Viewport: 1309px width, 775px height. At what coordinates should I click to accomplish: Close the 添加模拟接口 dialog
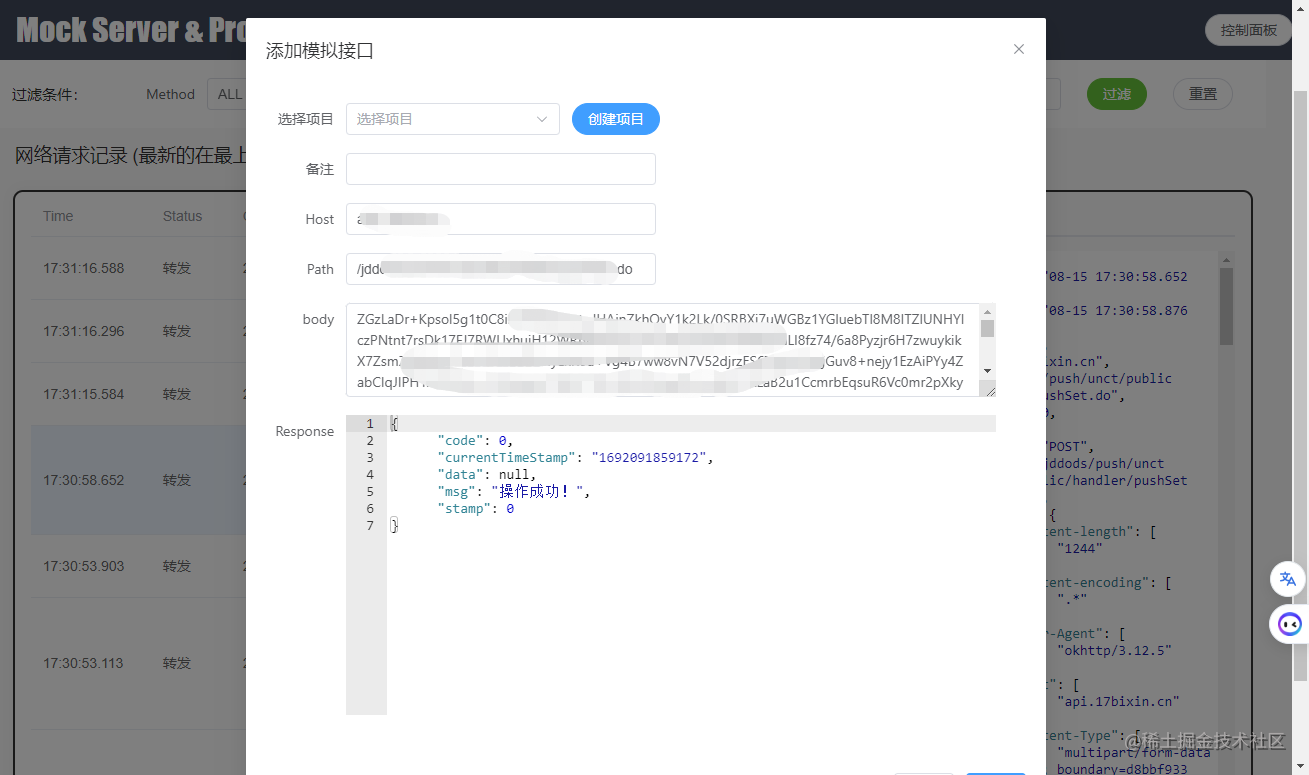[1019, 49]
